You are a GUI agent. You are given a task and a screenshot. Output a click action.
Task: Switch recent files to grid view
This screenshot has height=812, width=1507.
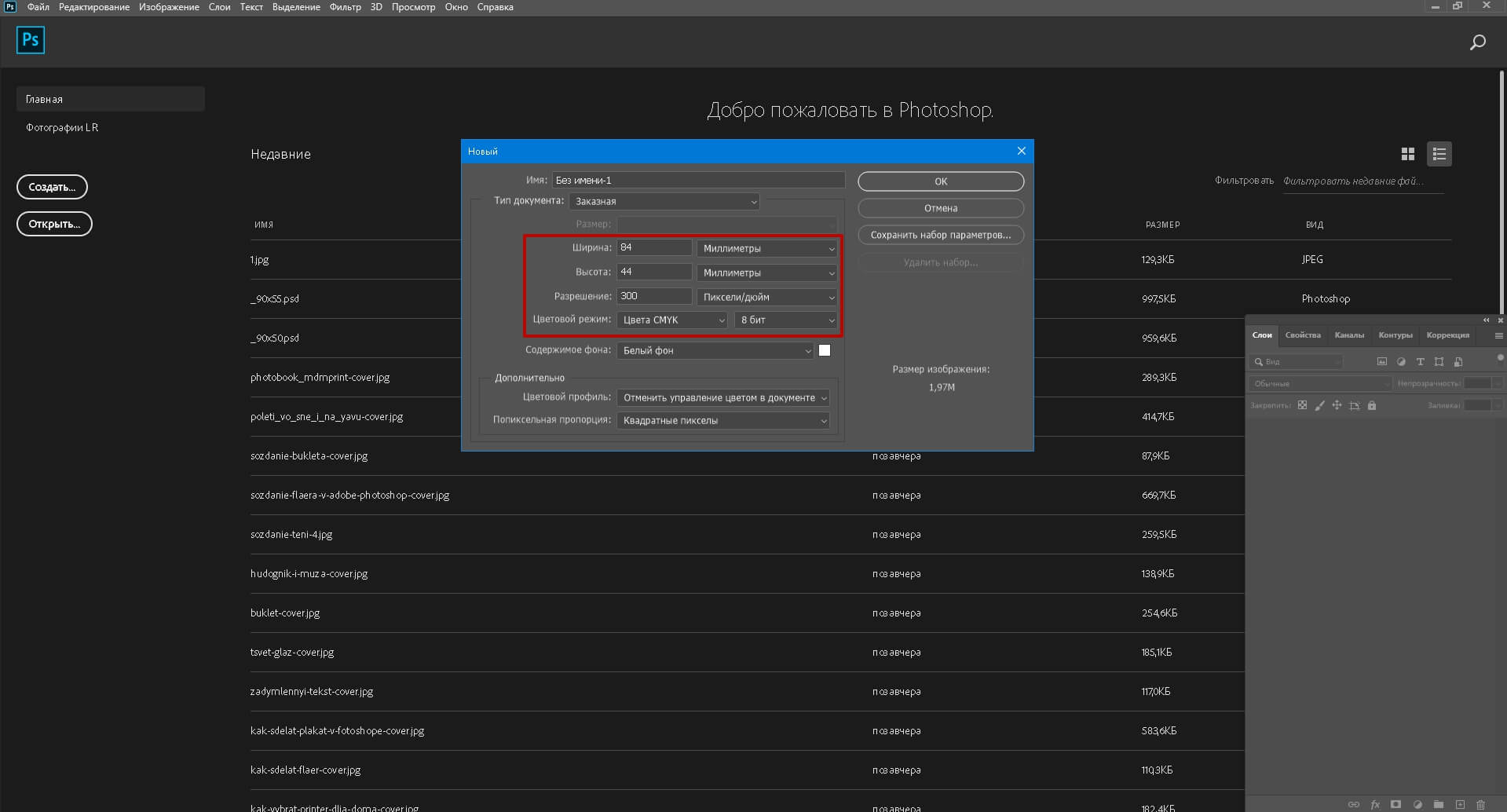coord(1407,154)
